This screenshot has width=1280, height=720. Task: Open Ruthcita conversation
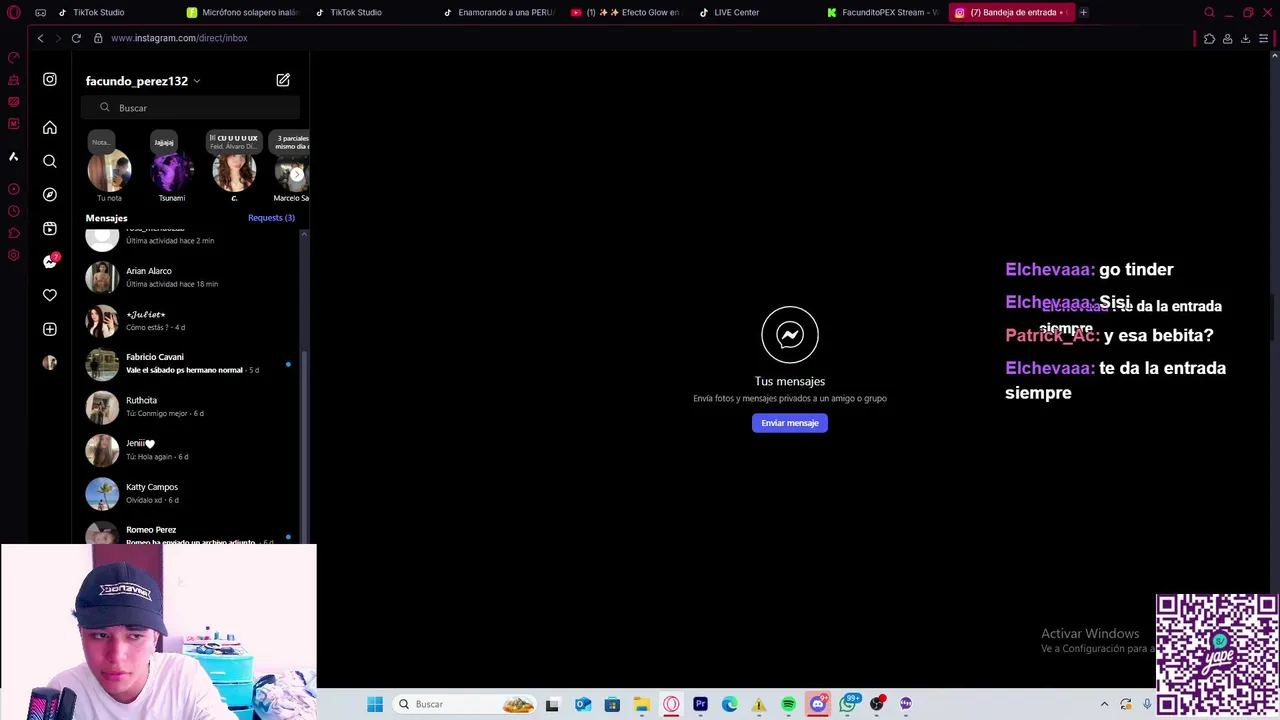click(x=192, y=407)
